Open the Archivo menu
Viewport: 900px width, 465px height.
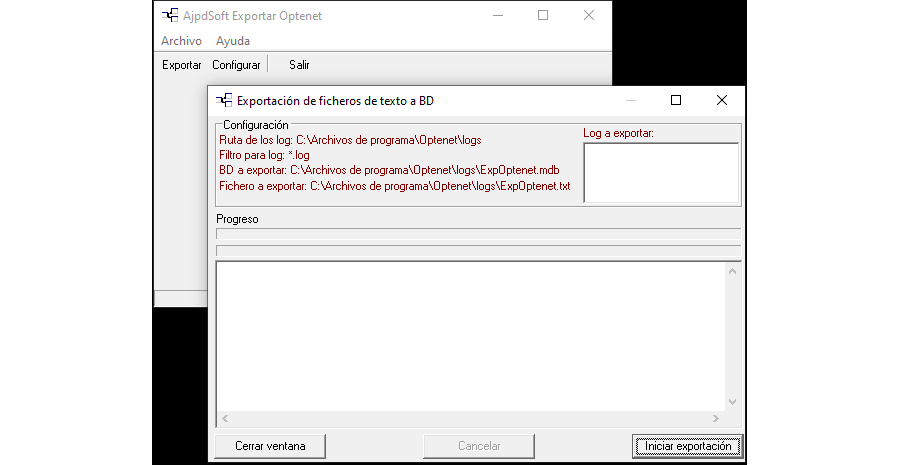(181, 41)
